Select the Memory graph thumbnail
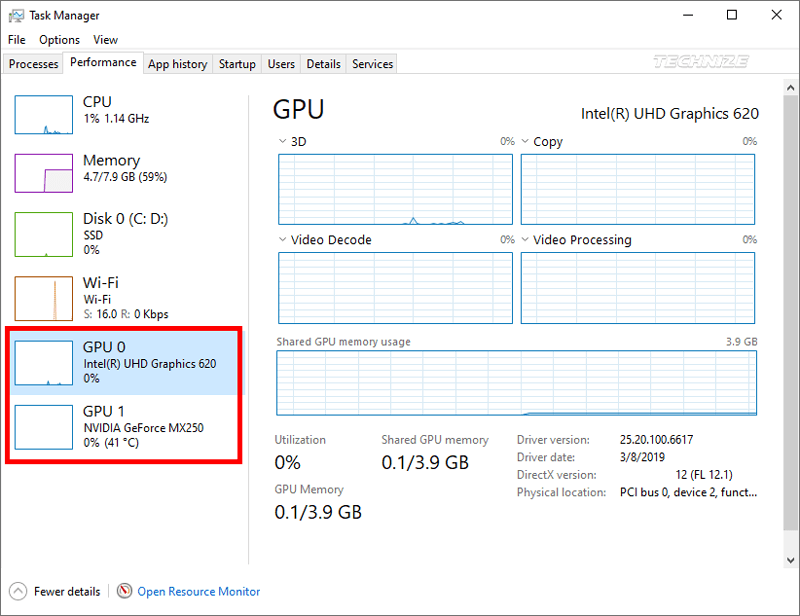The width and height of the screenshot is (800, 616). click(43, 173)
